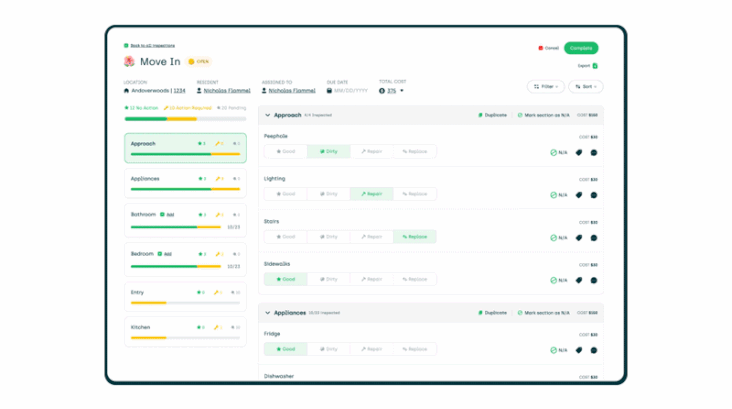Viewport: 732px width, 409px height.
Task: Expand the total cost dropdown arrow
Action: [x=401, y=91]
